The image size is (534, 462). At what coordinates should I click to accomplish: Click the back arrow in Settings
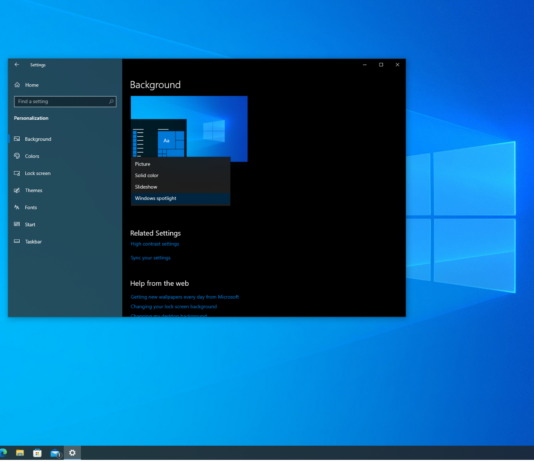[x=17, y=65]
